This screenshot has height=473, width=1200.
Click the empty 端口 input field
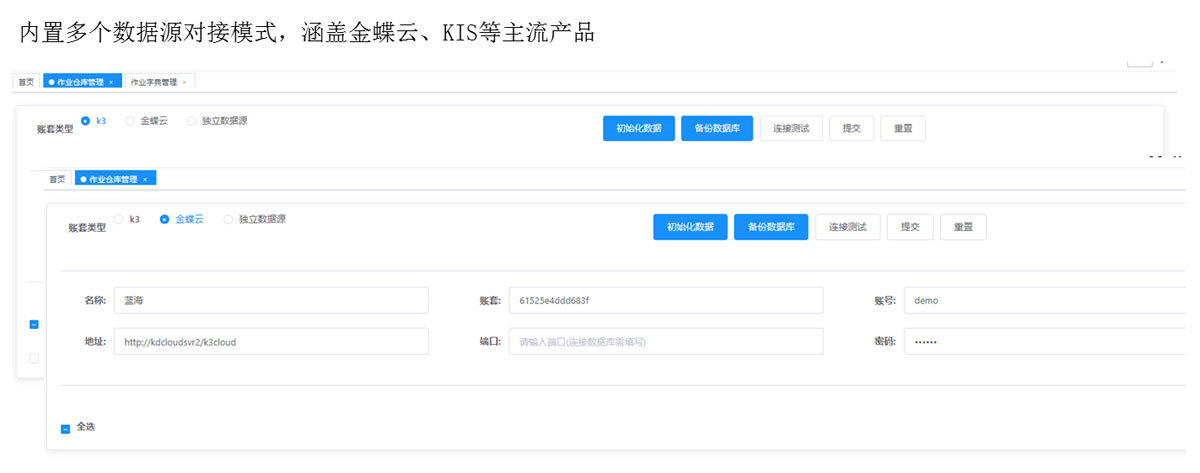(x=666, y=341)
